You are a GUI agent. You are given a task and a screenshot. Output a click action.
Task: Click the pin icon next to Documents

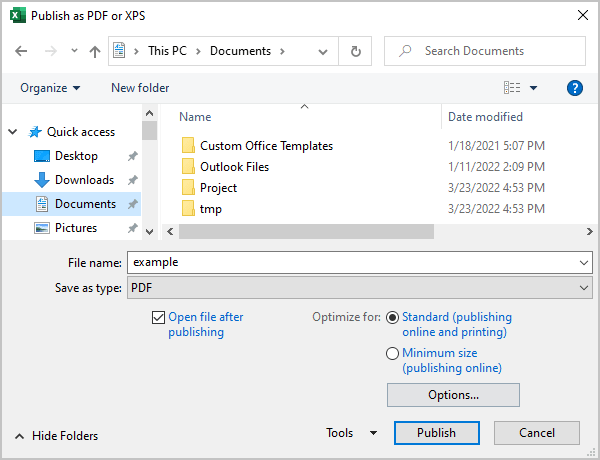coord(132,204)
